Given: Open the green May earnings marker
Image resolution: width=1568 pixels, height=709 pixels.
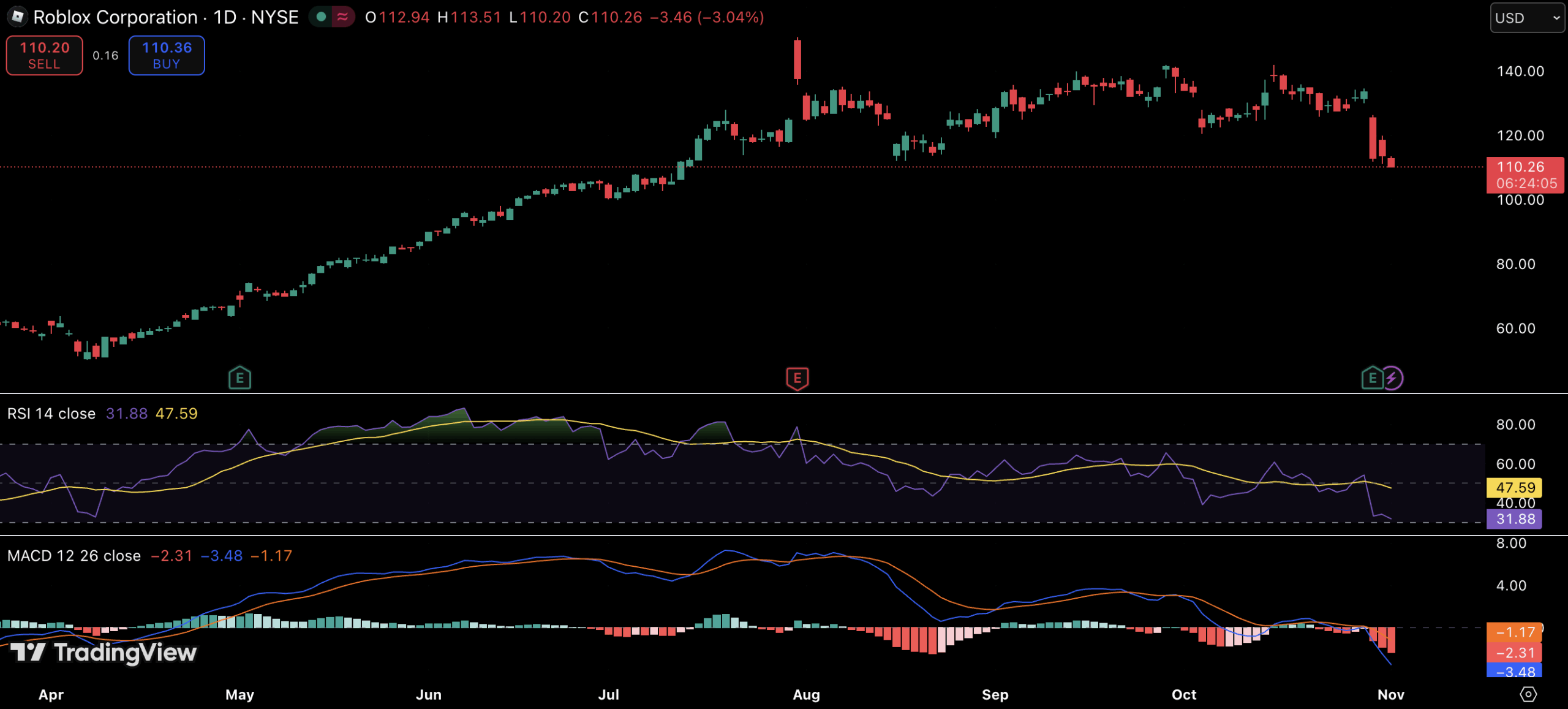Looking at the screenshot, I should 239,378.
